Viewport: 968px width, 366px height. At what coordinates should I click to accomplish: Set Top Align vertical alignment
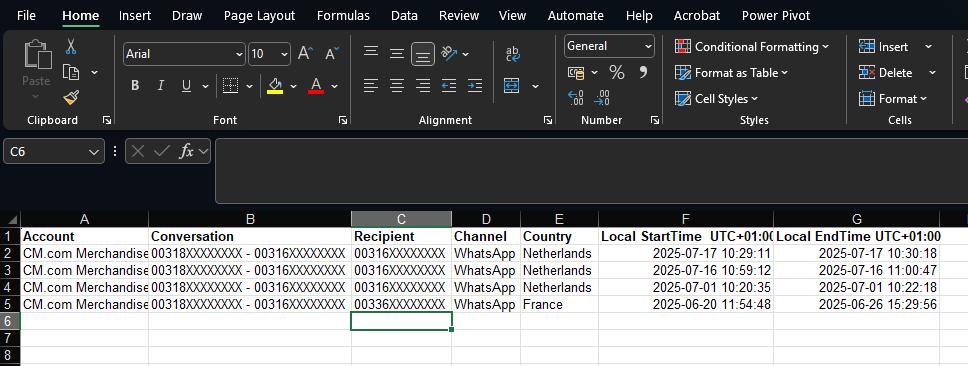click(x=371, y=53)
